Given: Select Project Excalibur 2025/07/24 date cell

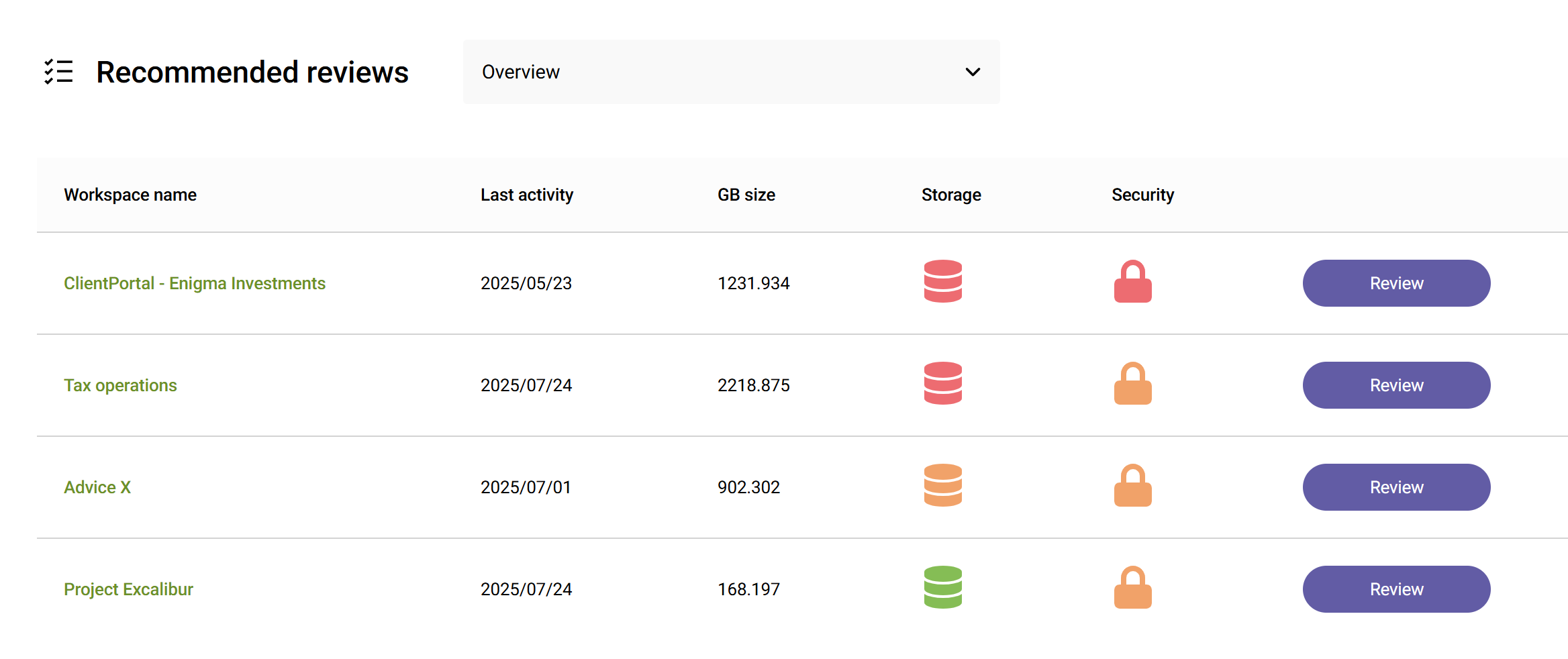Looking at the screenshot, I should tap(526, 589).
